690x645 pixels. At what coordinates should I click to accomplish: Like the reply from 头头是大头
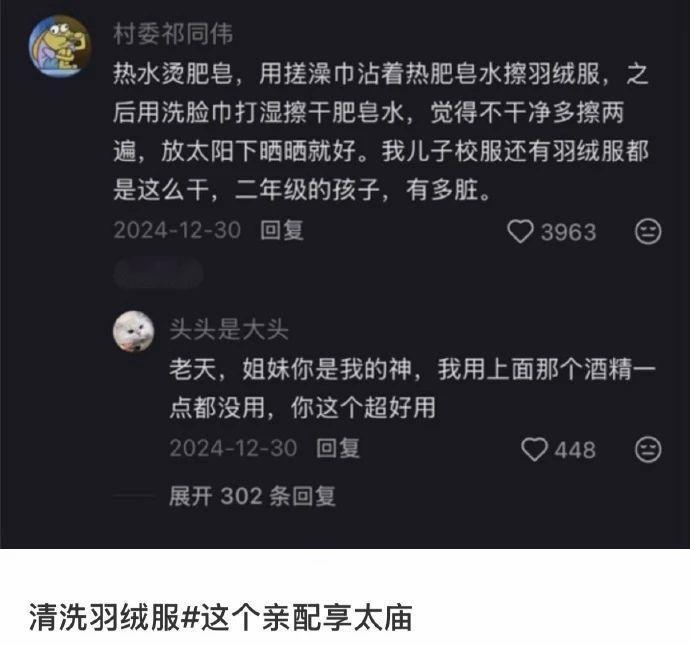pos(534,449)
